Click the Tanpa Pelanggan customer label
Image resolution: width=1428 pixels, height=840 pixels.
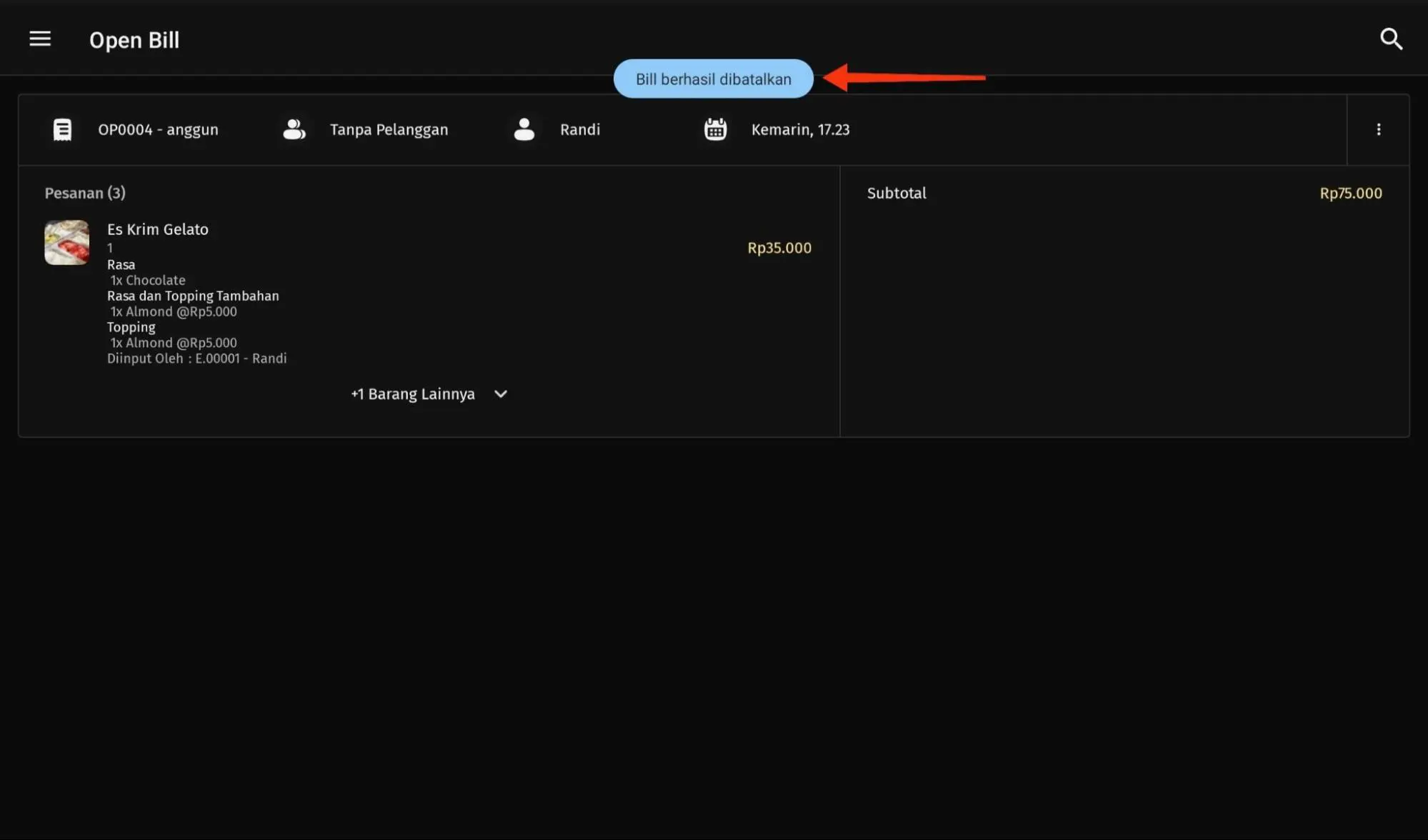click(x=389, y=130)
